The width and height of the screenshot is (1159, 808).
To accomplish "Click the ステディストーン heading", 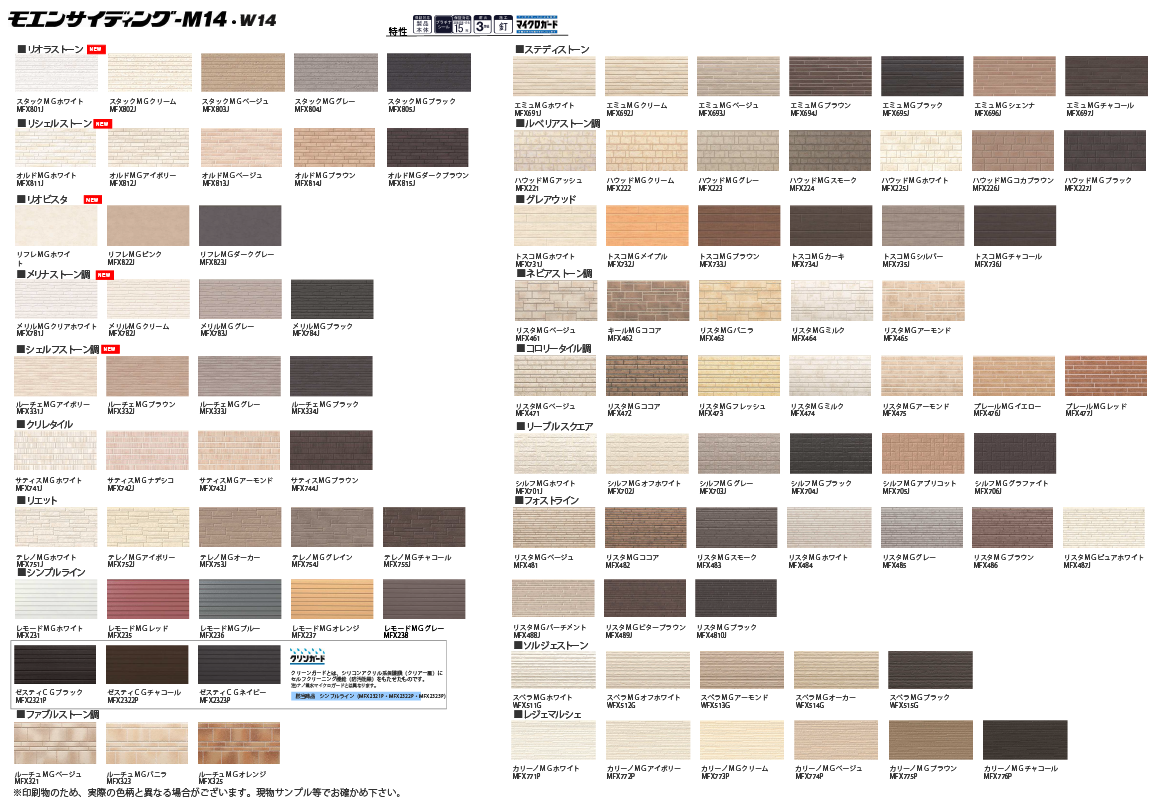I will [553, 50].
